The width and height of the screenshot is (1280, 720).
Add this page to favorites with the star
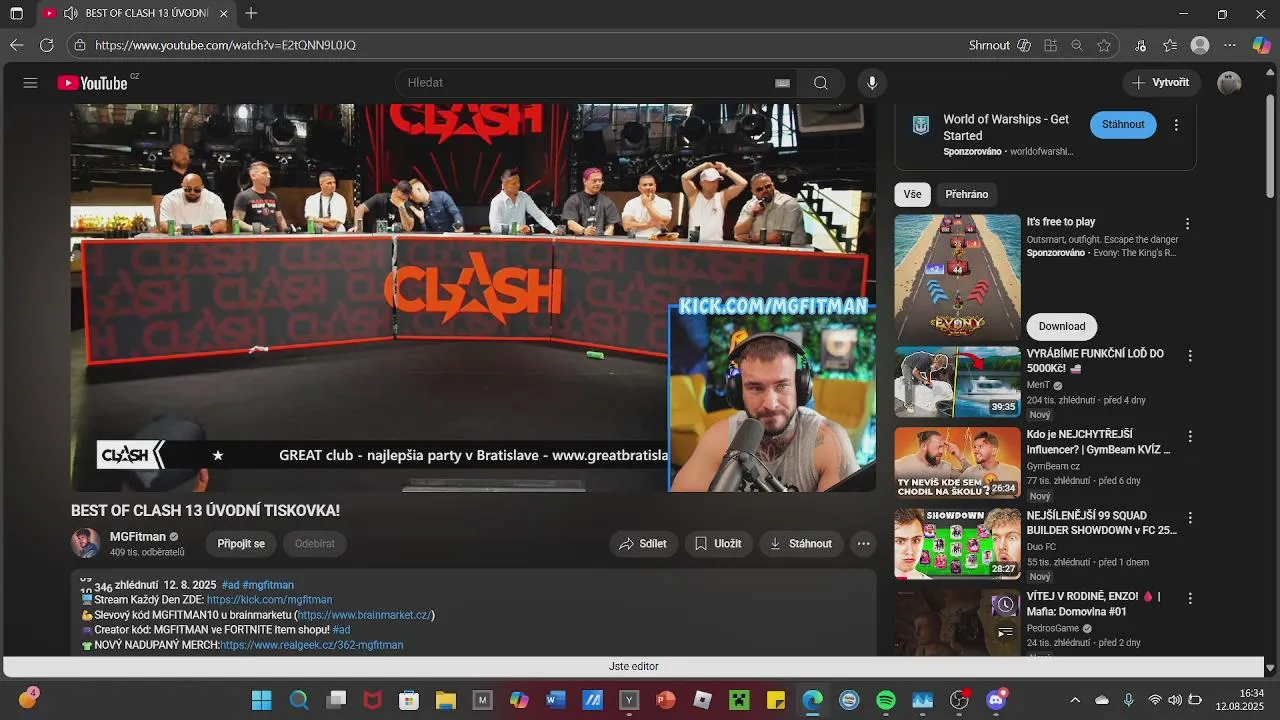(1104, 45)
